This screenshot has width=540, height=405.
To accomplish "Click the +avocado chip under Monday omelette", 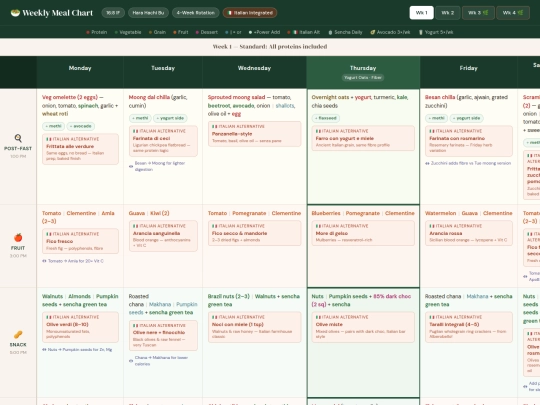I will (81, 126).
